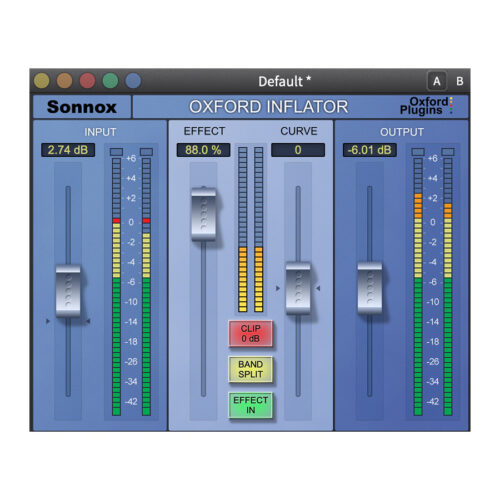Click the output level -6.01 dB field

point(370,150)
